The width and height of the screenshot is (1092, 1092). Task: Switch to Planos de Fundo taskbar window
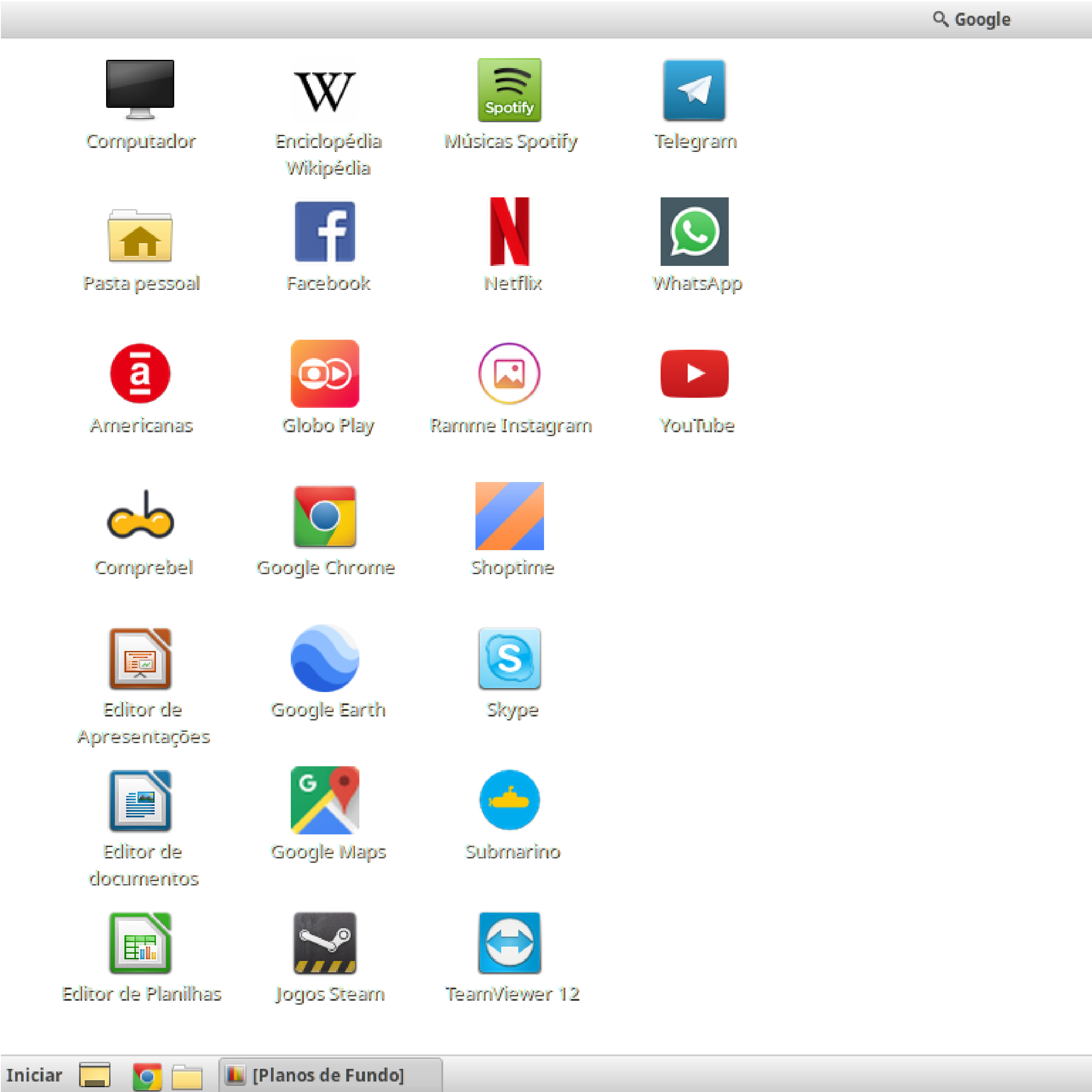click(330, 1075)
